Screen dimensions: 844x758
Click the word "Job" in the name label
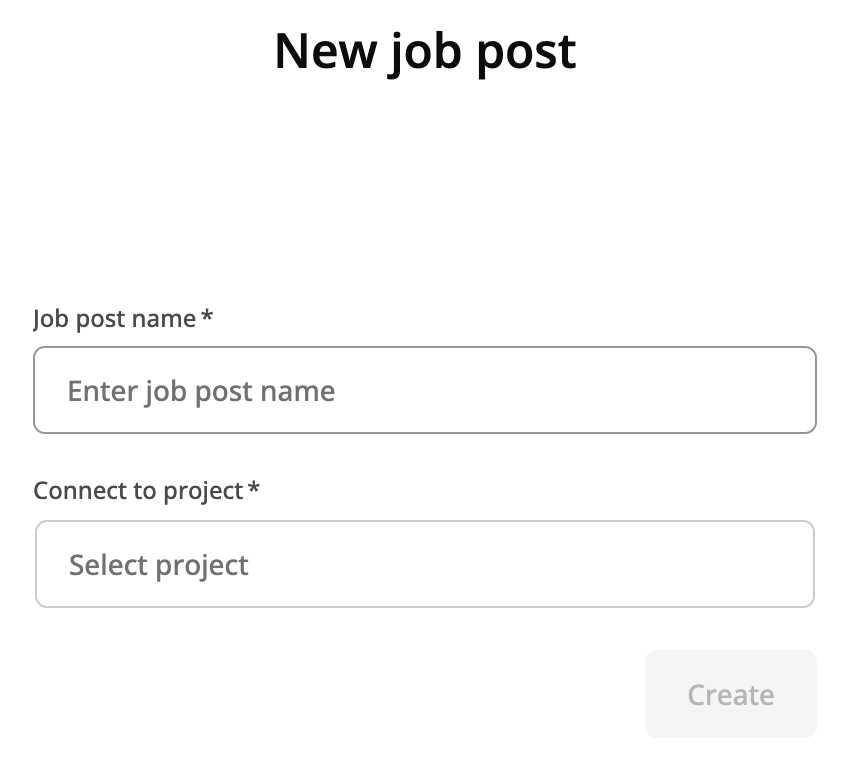[49, 318]
